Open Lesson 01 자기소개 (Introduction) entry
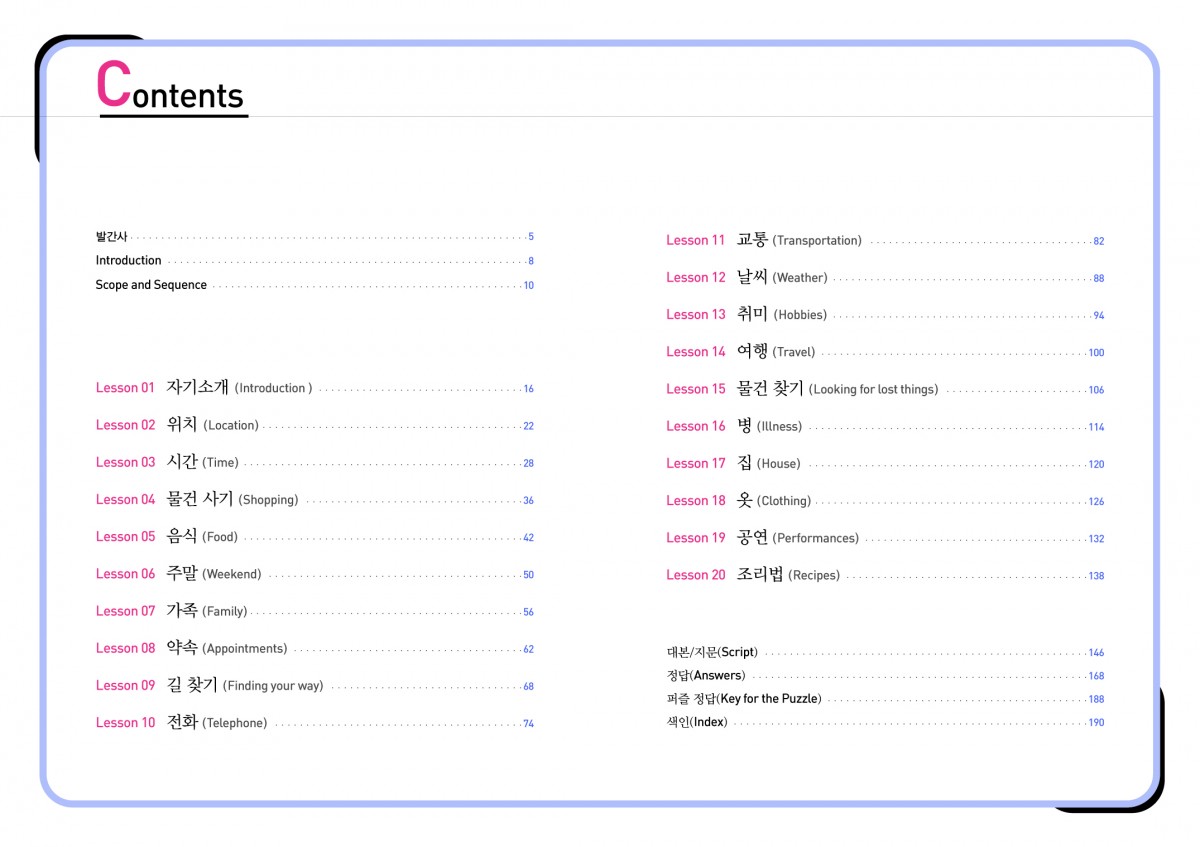 tap(204, 388)
